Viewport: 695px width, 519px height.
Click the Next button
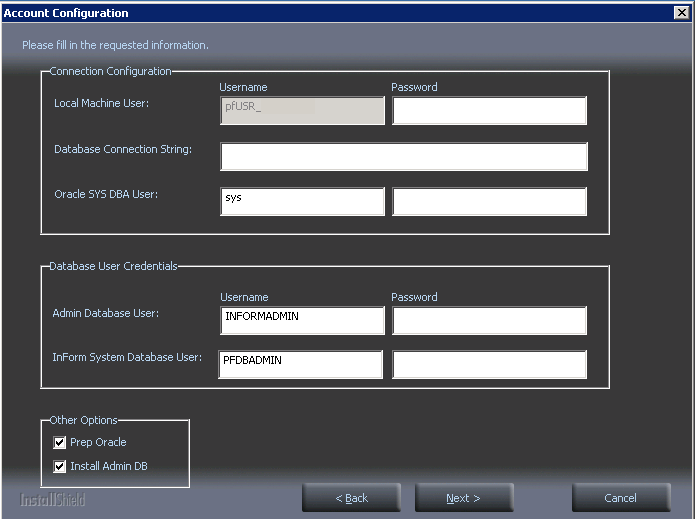point(464,498)
